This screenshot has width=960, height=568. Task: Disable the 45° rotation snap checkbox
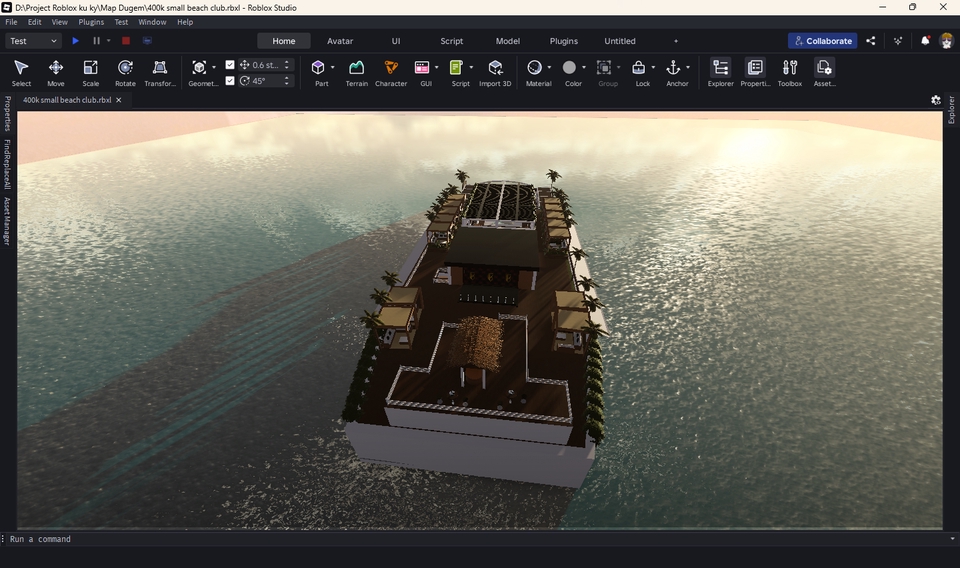click(x=230, y=81)
